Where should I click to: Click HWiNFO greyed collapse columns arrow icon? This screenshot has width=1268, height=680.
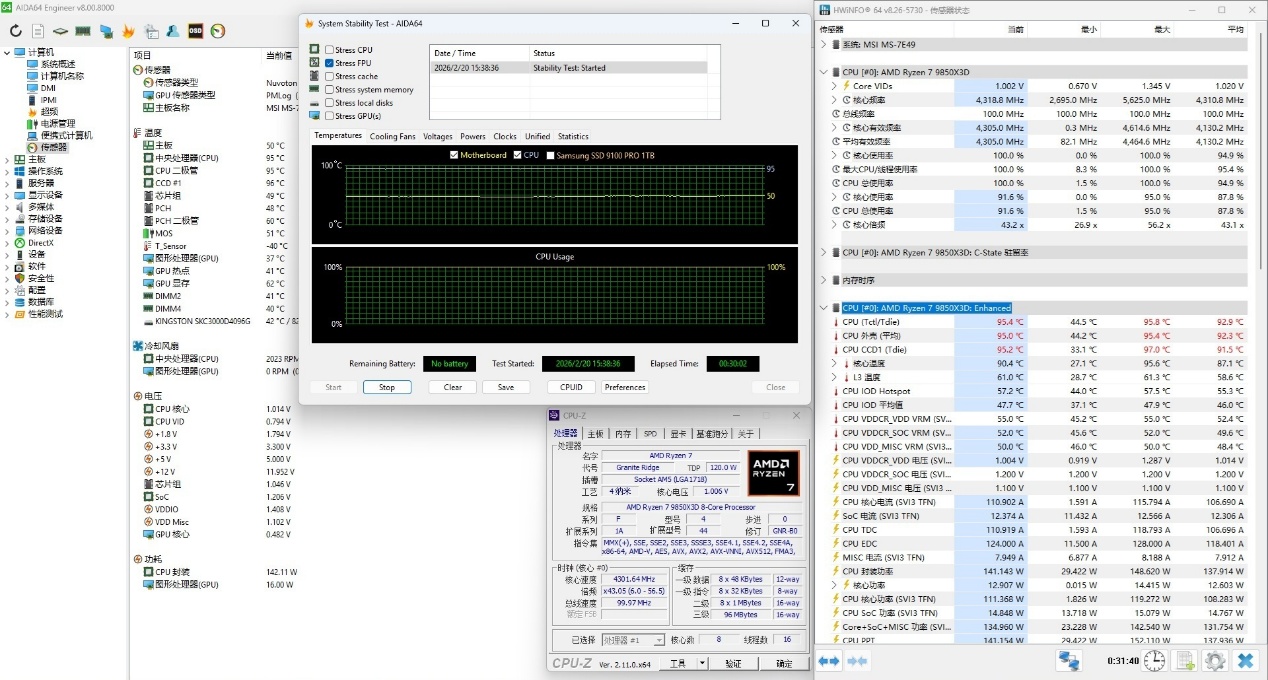tap(857, 661)
